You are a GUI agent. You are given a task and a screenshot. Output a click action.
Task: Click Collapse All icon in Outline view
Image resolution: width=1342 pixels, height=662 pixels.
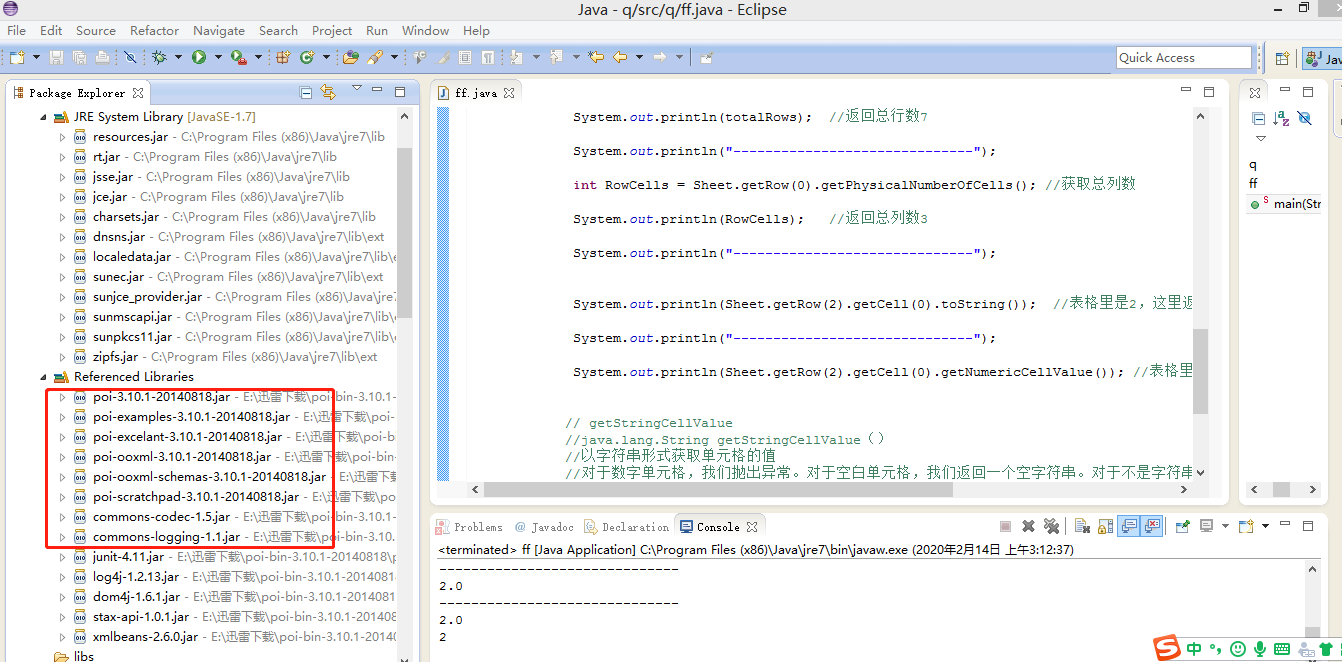(x=1259, y=118)
